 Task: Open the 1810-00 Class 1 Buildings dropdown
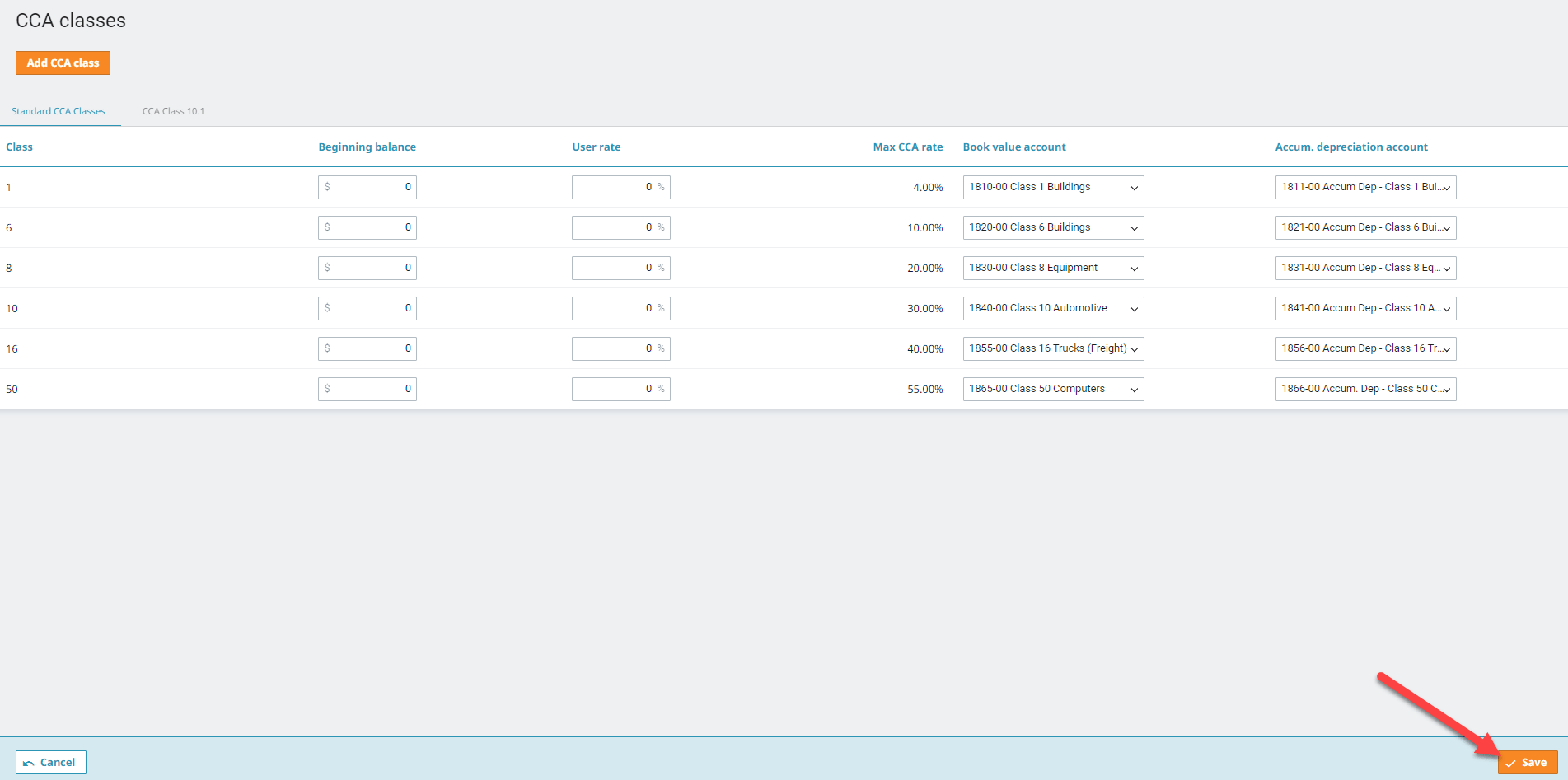1053,187
